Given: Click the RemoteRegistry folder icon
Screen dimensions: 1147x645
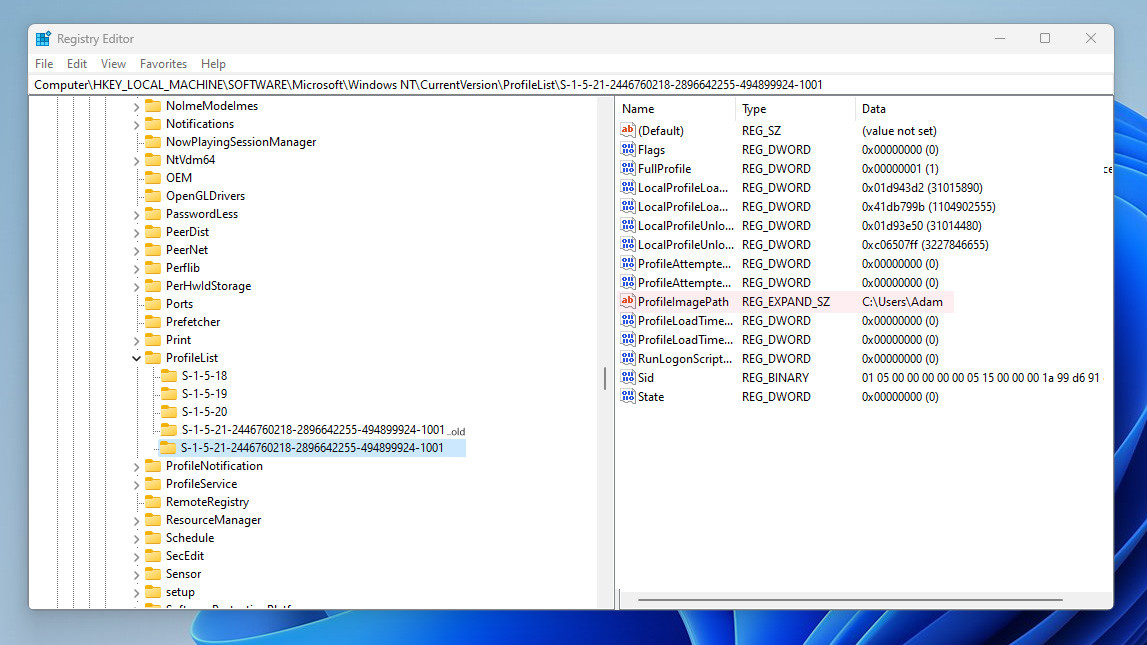Looking at the screenshot, I should 153,502.
